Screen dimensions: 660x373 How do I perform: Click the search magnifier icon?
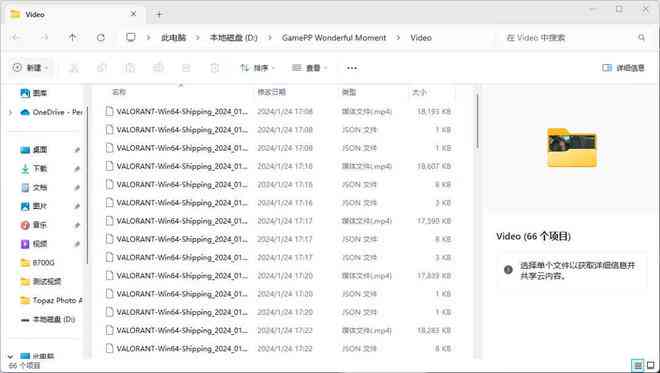(x=641, y=37)
